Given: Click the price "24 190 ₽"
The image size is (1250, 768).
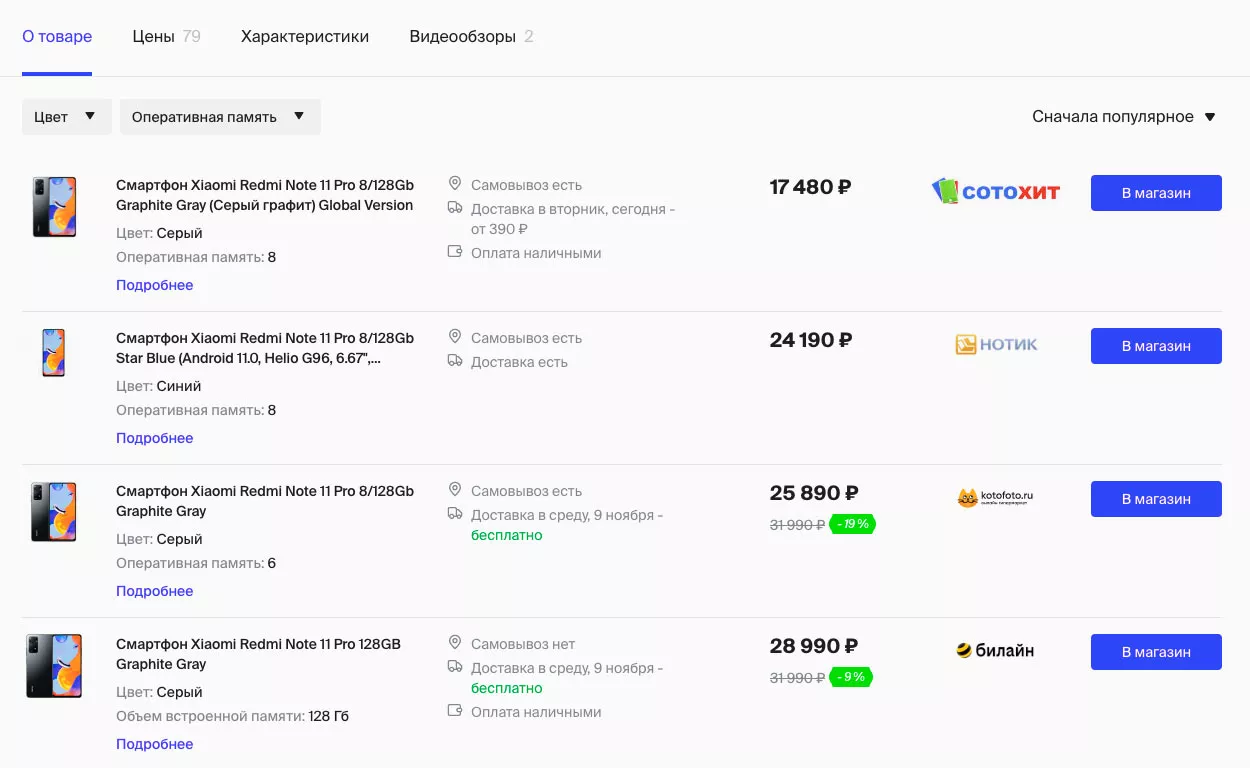Looking at the screenshot, I should 811,340.
